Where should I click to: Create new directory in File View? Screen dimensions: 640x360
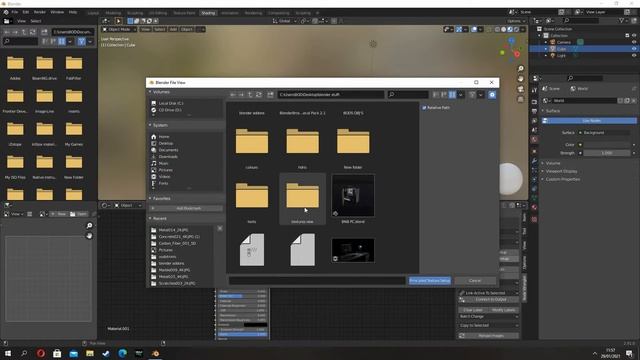point(270,95)
